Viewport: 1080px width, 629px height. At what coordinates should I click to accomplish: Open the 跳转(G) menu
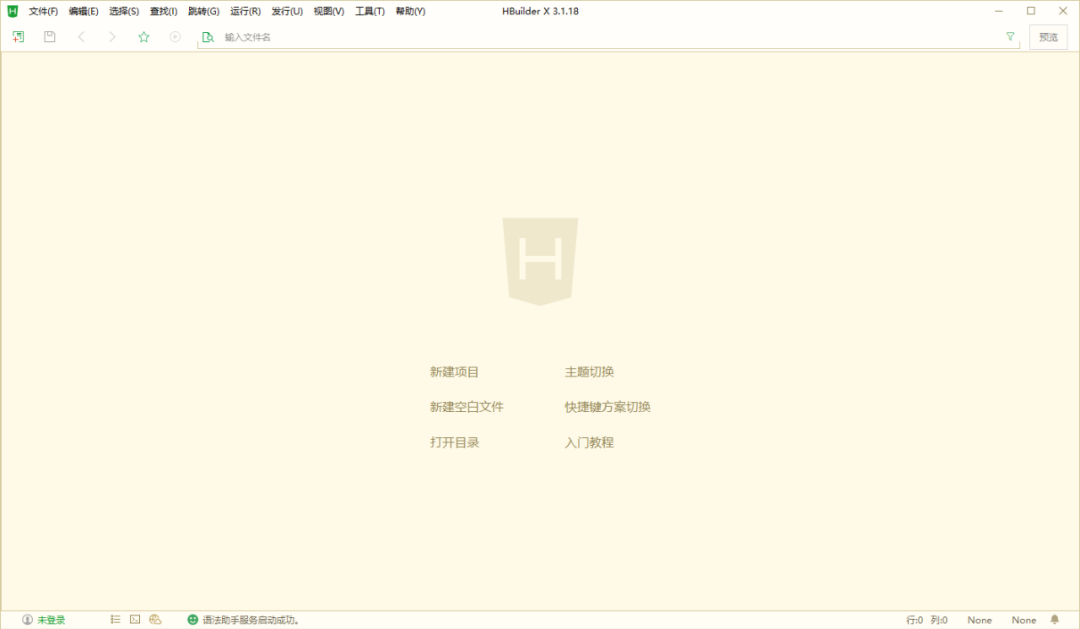[204, 11]
